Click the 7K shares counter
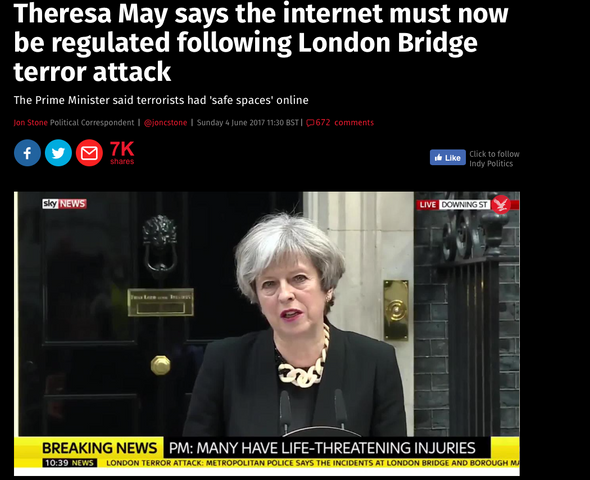 122,153
